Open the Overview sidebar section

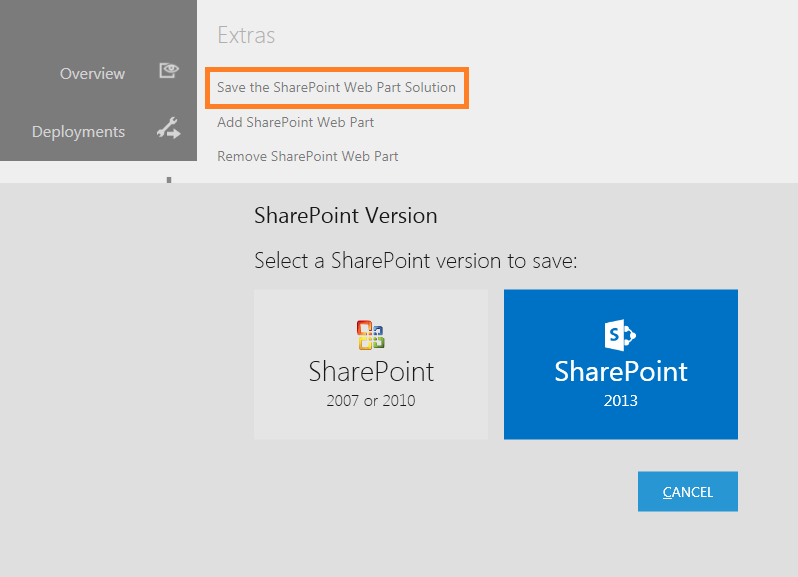(92, 74)
